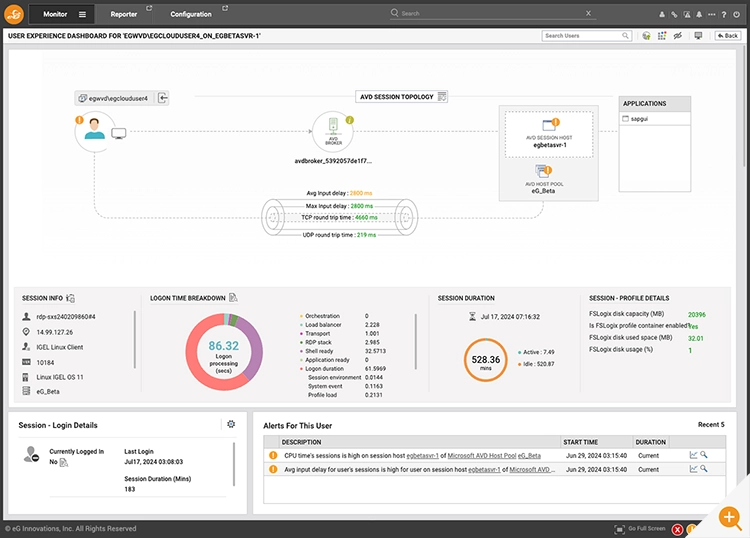Click the Logon duration legend entry
The height and width of the screenshot is (538, 750).
[324, 369]
